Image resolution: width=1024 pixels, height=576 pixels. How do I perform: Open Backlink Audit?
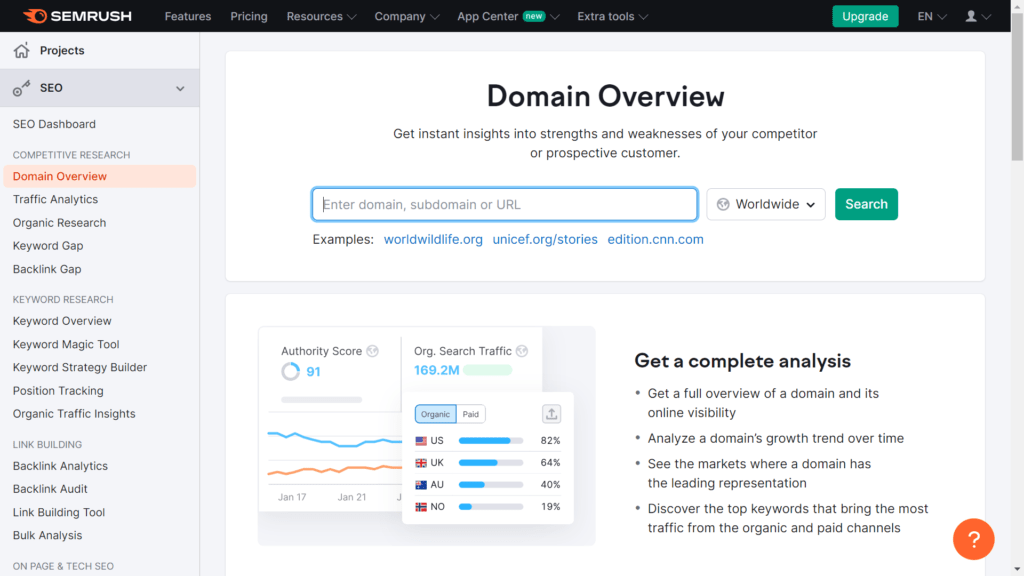(x=50, y=488)
